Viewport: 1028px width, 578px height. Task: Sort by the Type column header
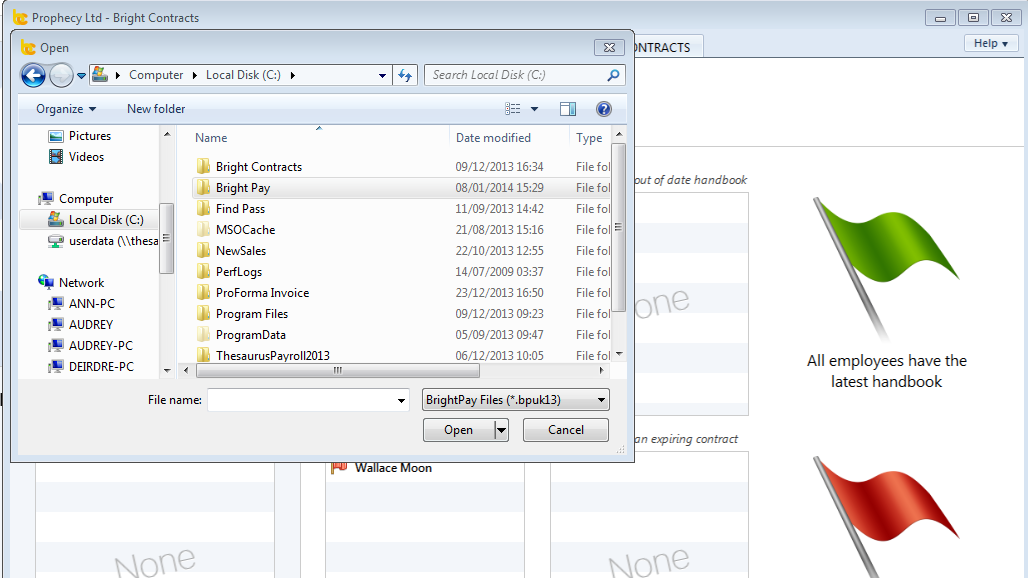[589, 138]
